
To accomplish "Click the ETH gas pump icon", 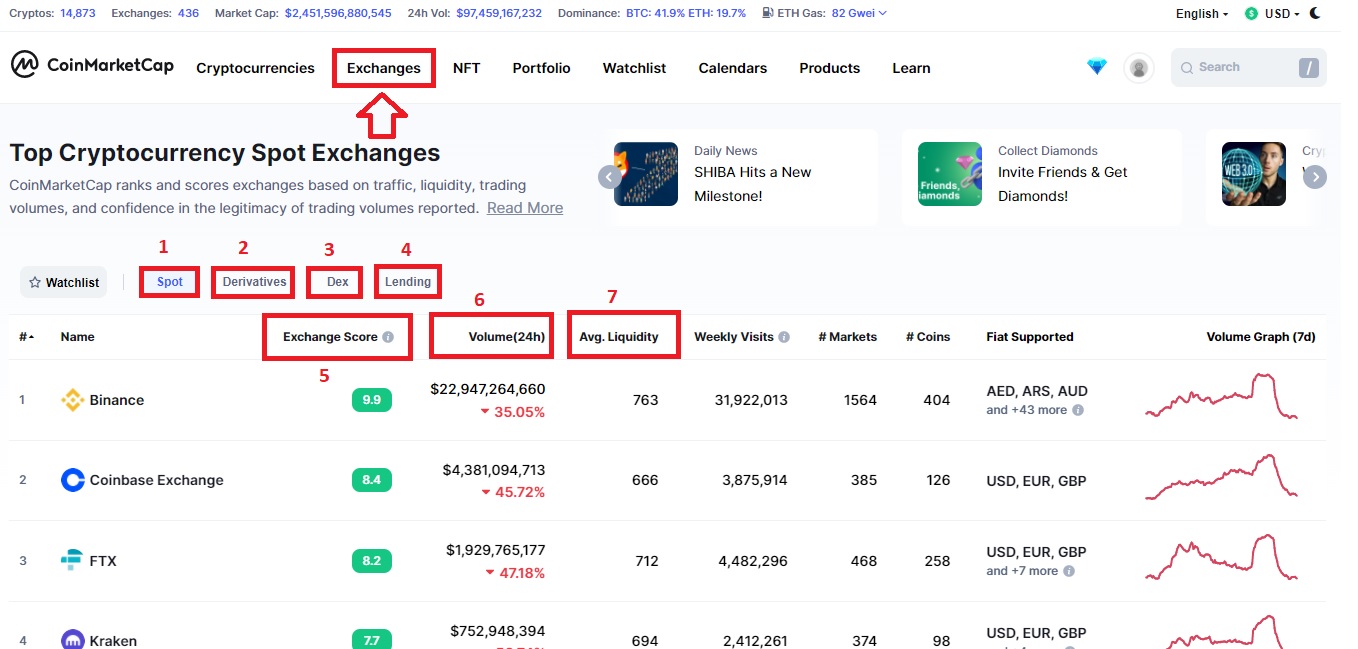I will 767,13.
